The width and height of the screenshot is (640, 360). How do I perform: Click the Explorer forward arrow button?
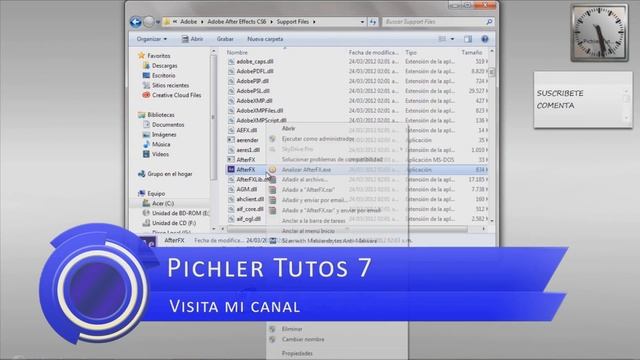(x=149, y=22)
